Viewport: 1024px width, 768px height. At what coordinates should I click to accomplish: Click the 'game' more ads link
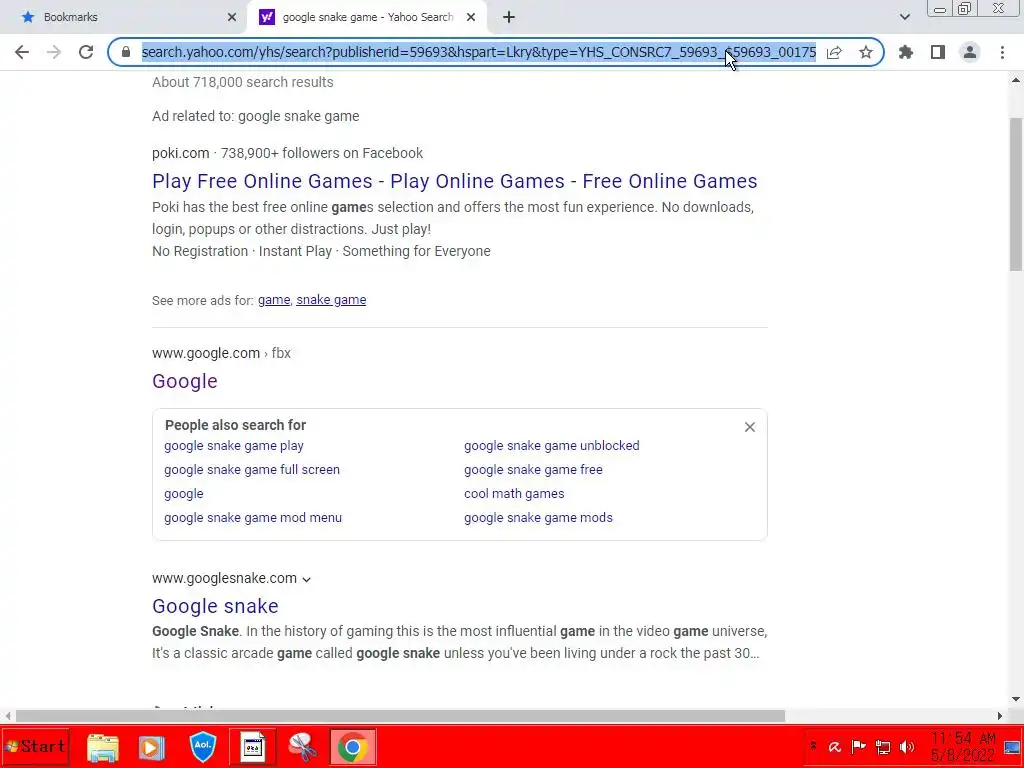274,300
